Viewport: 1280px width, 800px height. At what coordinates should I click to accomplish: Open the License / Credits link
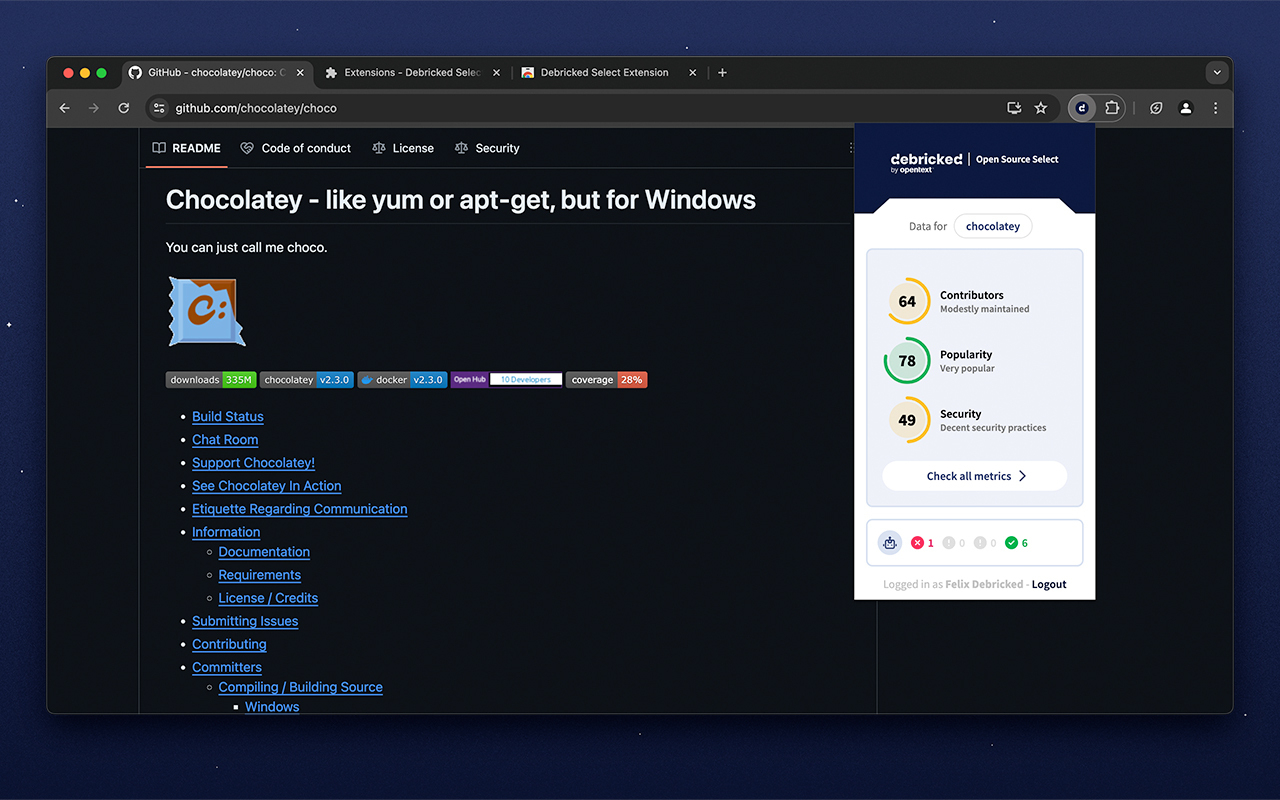pos(268,598)
